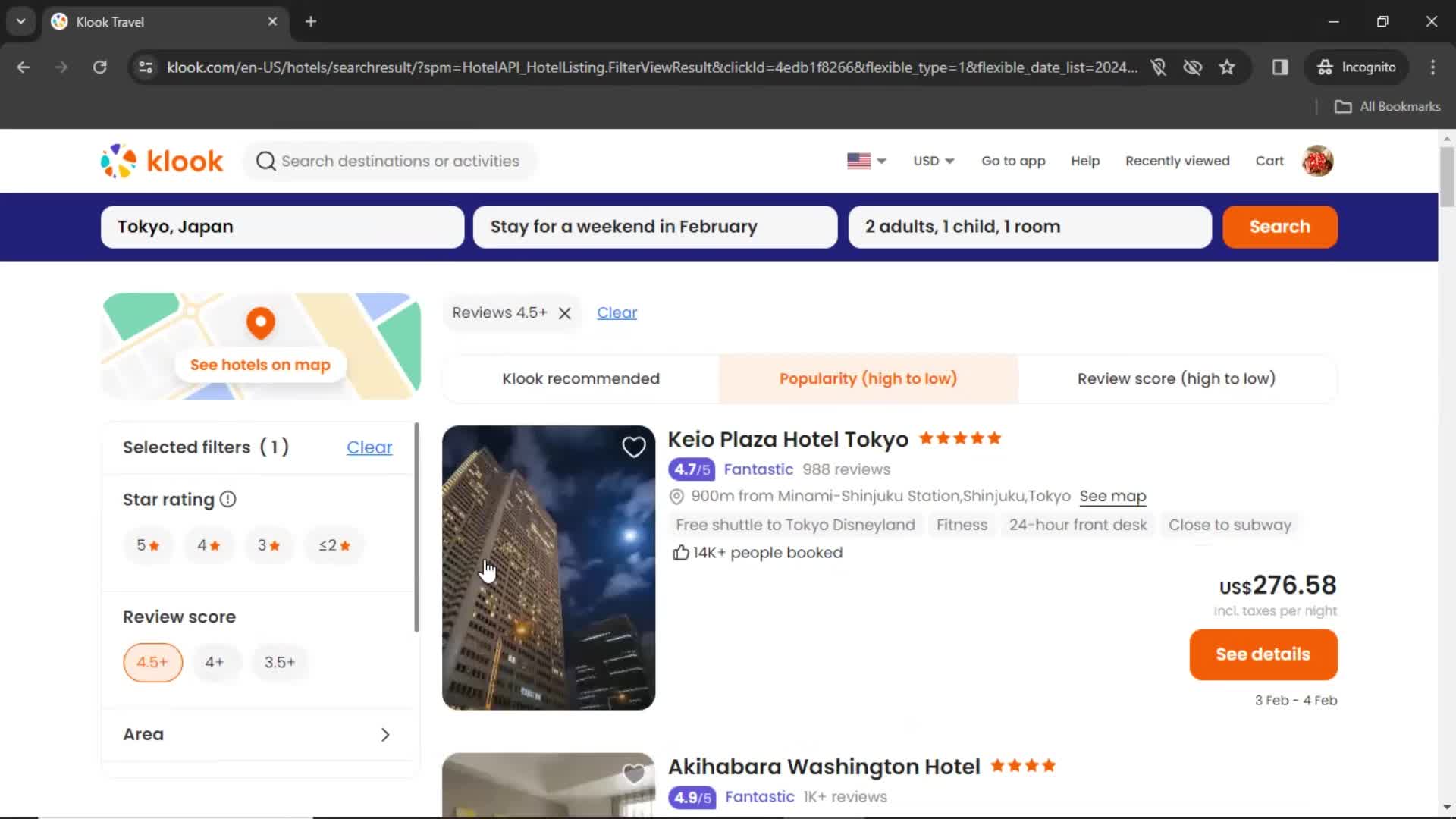Select 4 star rating filter
Viewport: 1456px width, 819px height.
(209, 545)
